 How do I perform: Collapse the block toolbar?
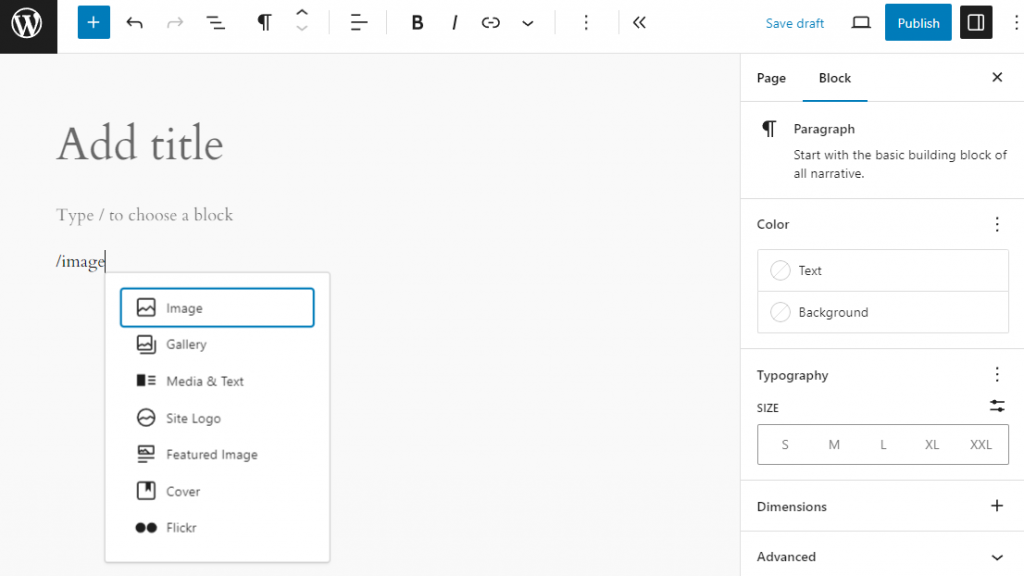[x=639, y=22]
